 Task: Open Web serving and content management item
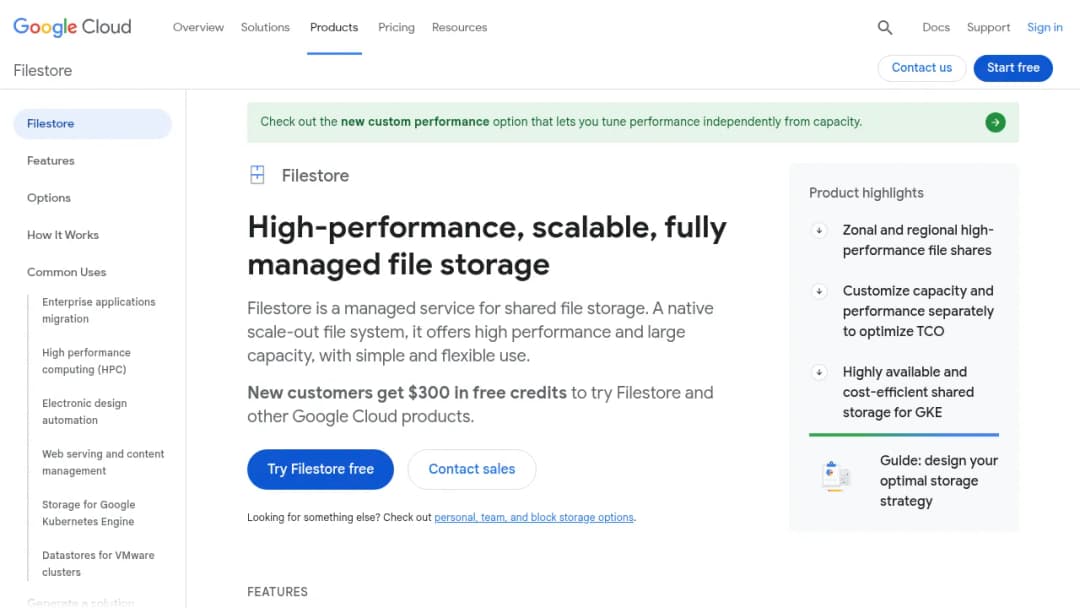pyautogui.click(x=103, y=462)
